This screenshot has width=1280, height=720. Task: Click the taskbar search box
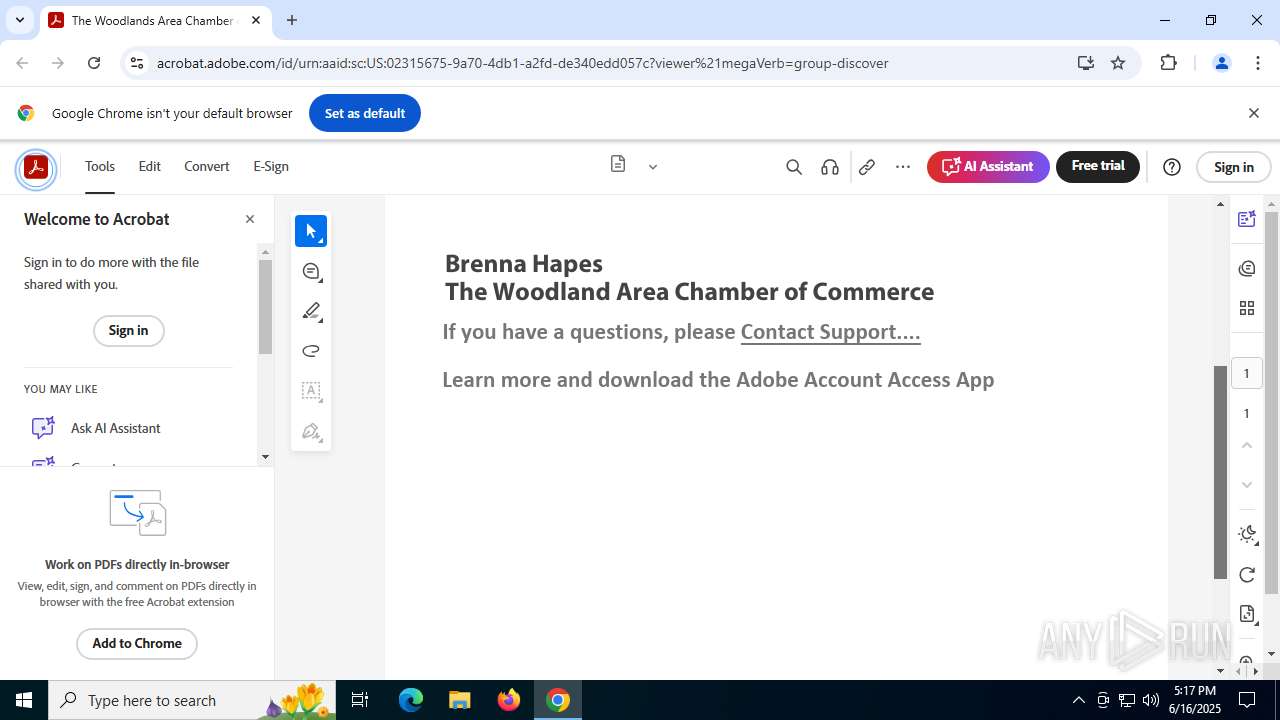tap(192, 700)
